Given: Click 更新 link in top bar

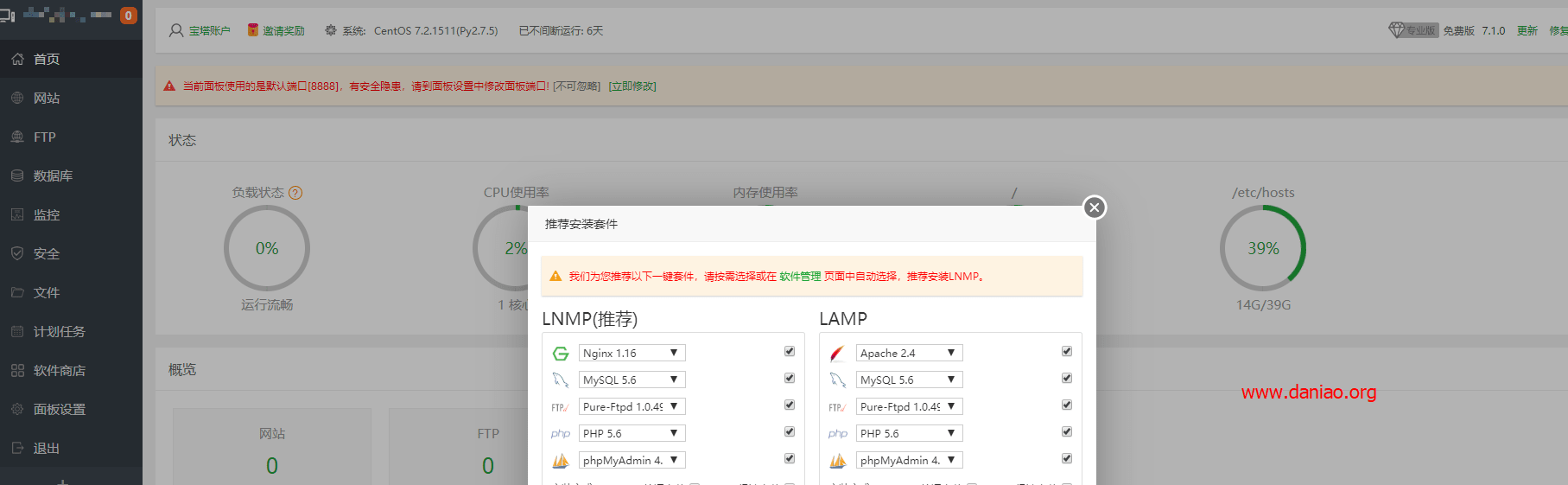Looking at the screenshot, I should coord(1527,31).
